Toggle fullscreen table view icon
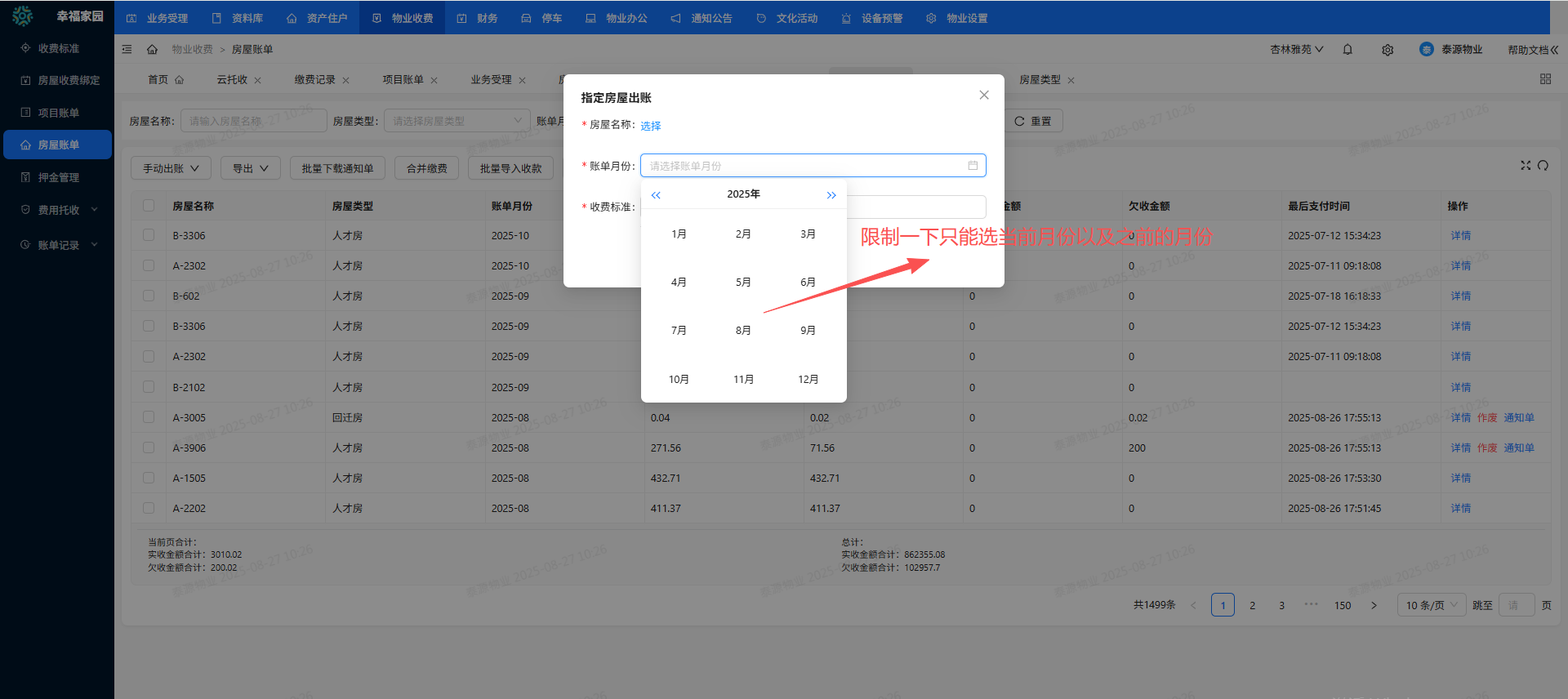The height and width of the screenshot is (699, 1568). pyautogui.click(x=1525, y=165)
